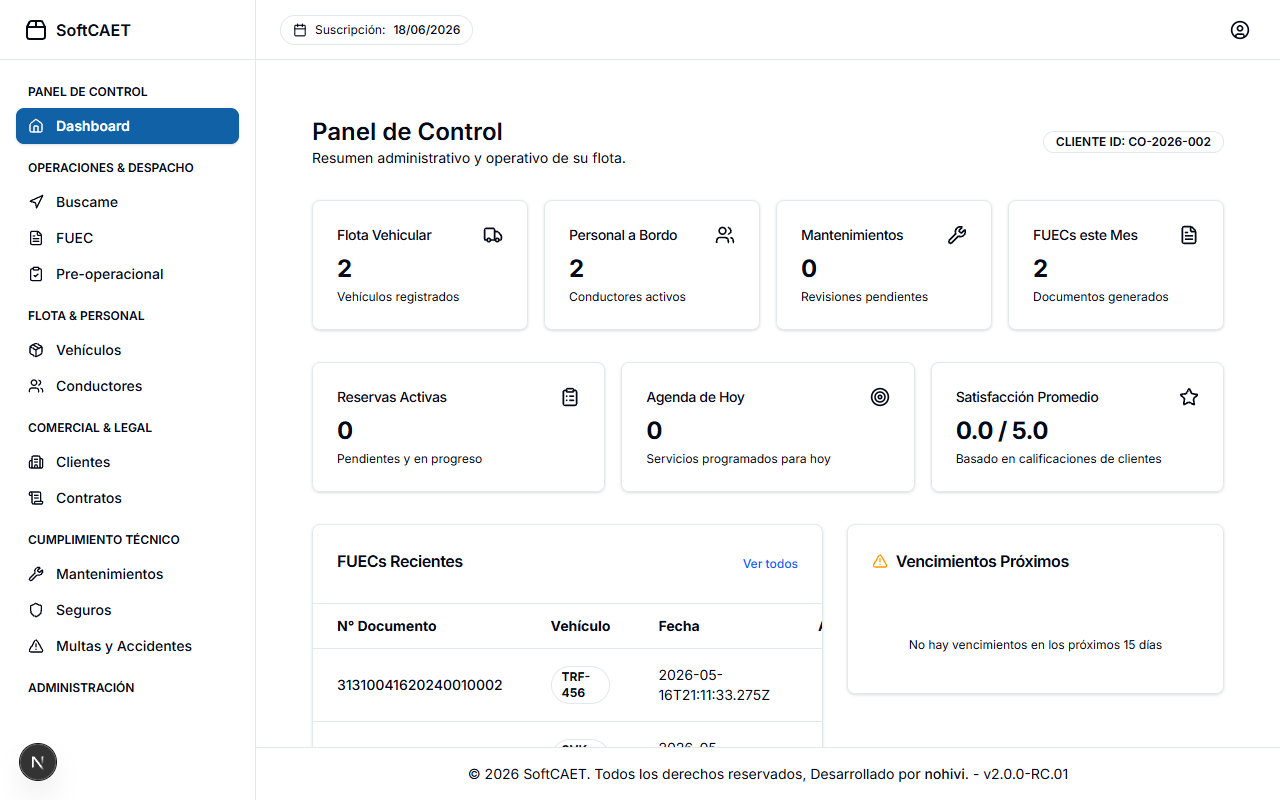This screenshot has width=1280, height=800.
Task: Open the Clientes page
Action: (127, 462)
